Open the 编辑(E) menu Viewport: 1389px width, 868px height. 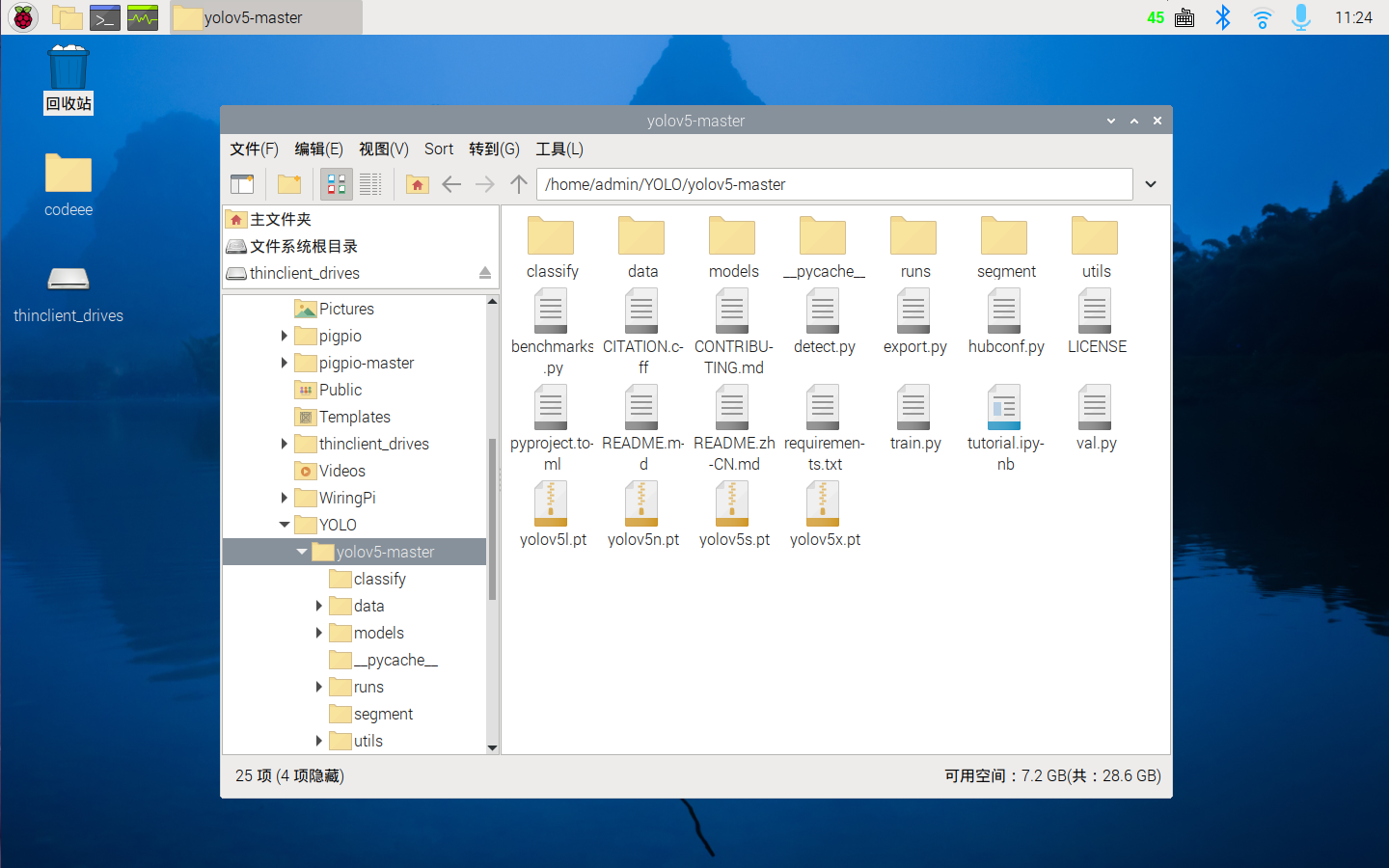[318, 149]
